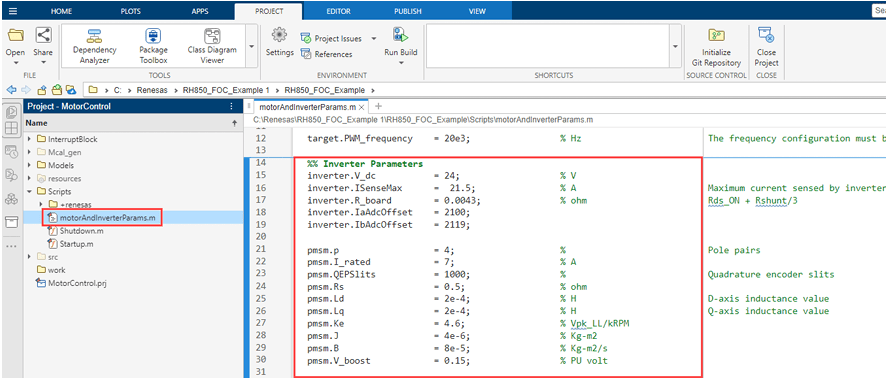Switch to the EDITOR ribbon tab

click(338, 11)
